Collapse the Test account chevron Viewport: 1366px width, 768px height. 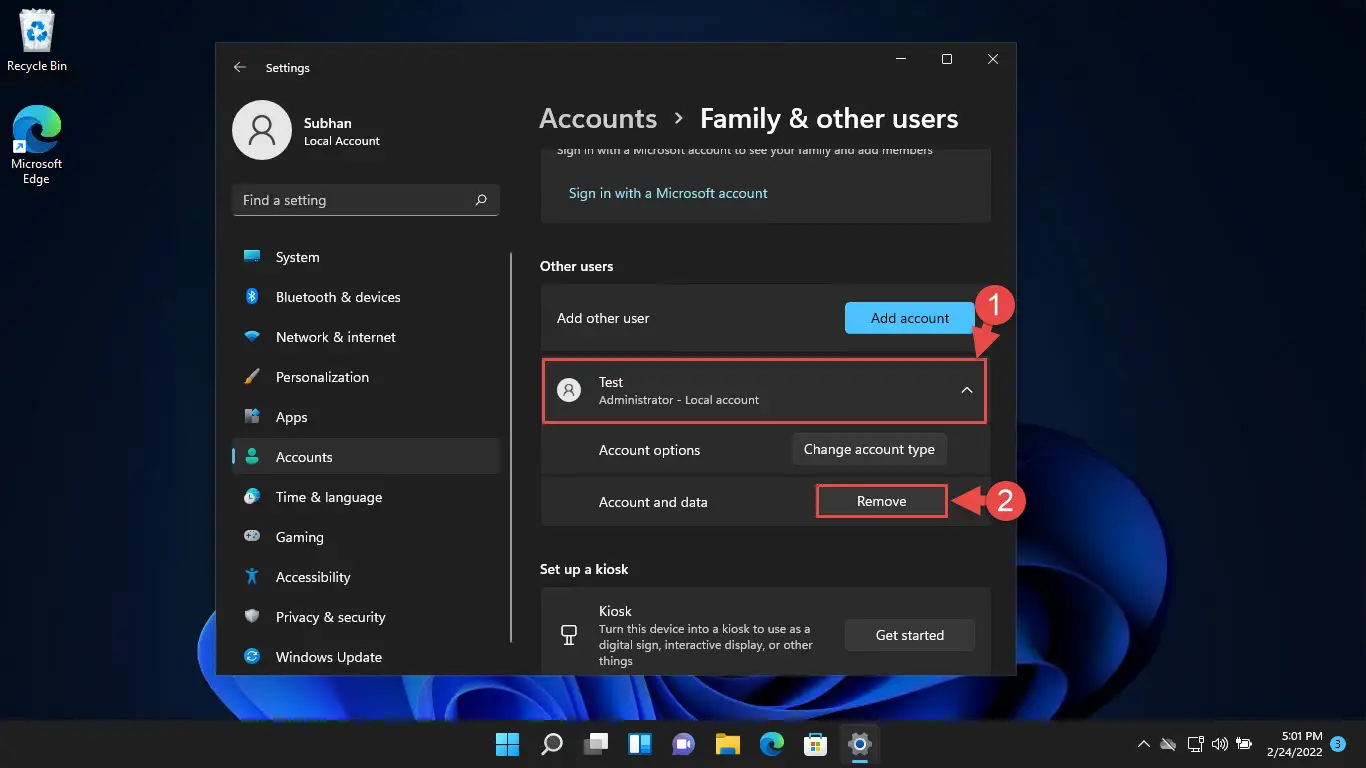click(x=967, y=391)
